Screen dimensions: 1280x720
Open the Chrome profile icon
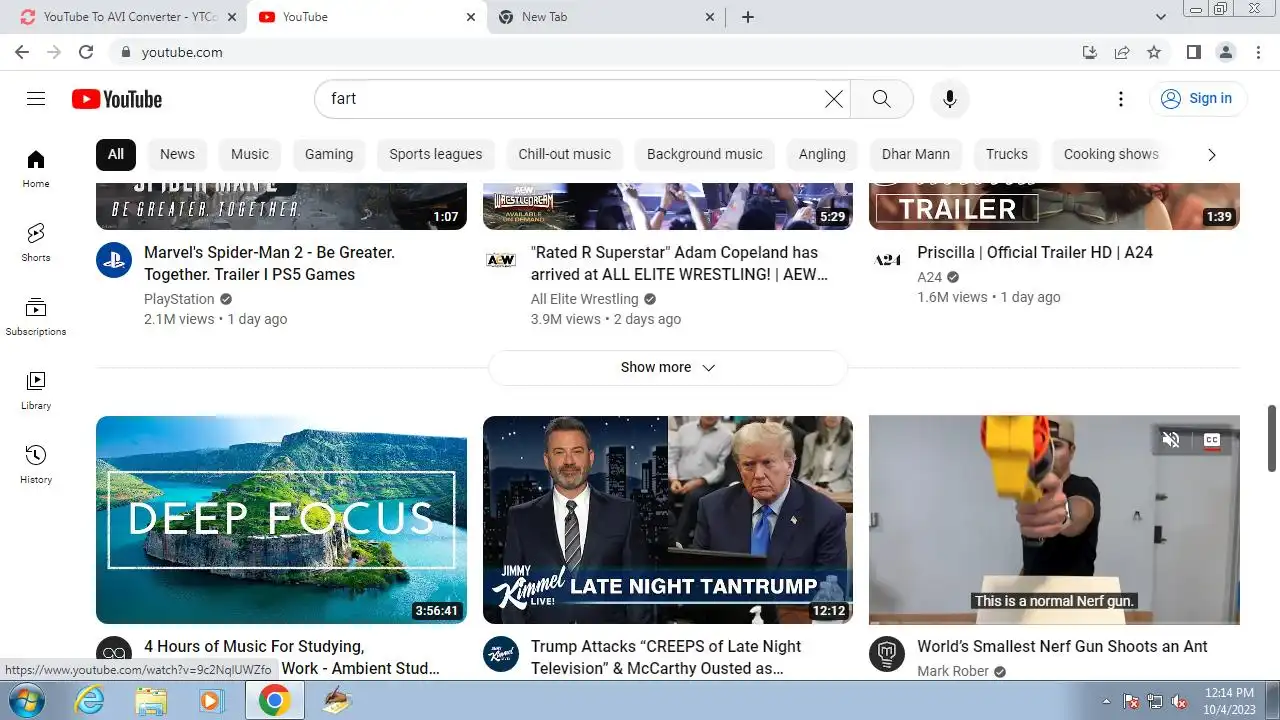(1225, 52)
